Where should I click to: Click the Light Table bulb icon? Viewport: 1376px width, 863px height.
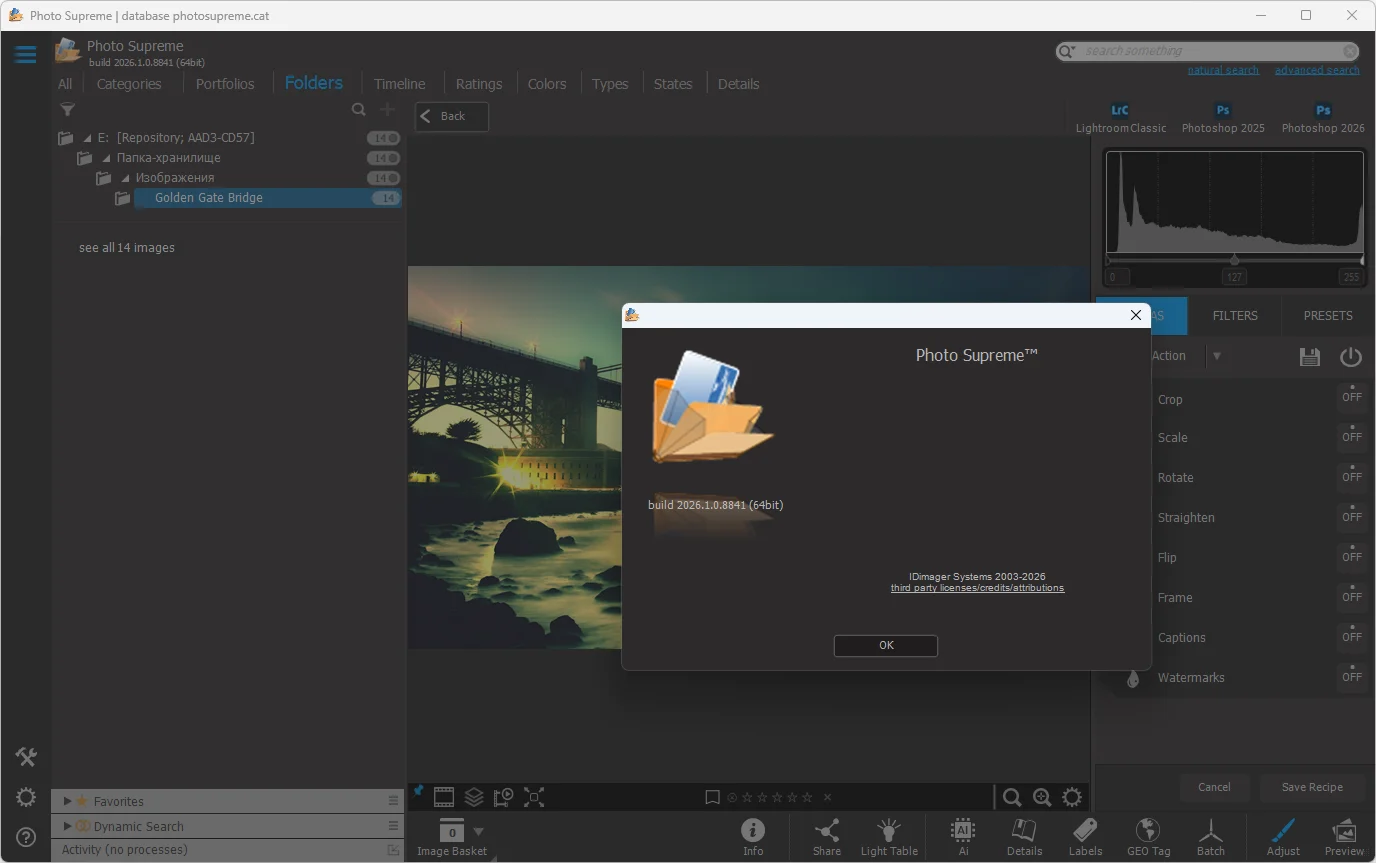888,830
